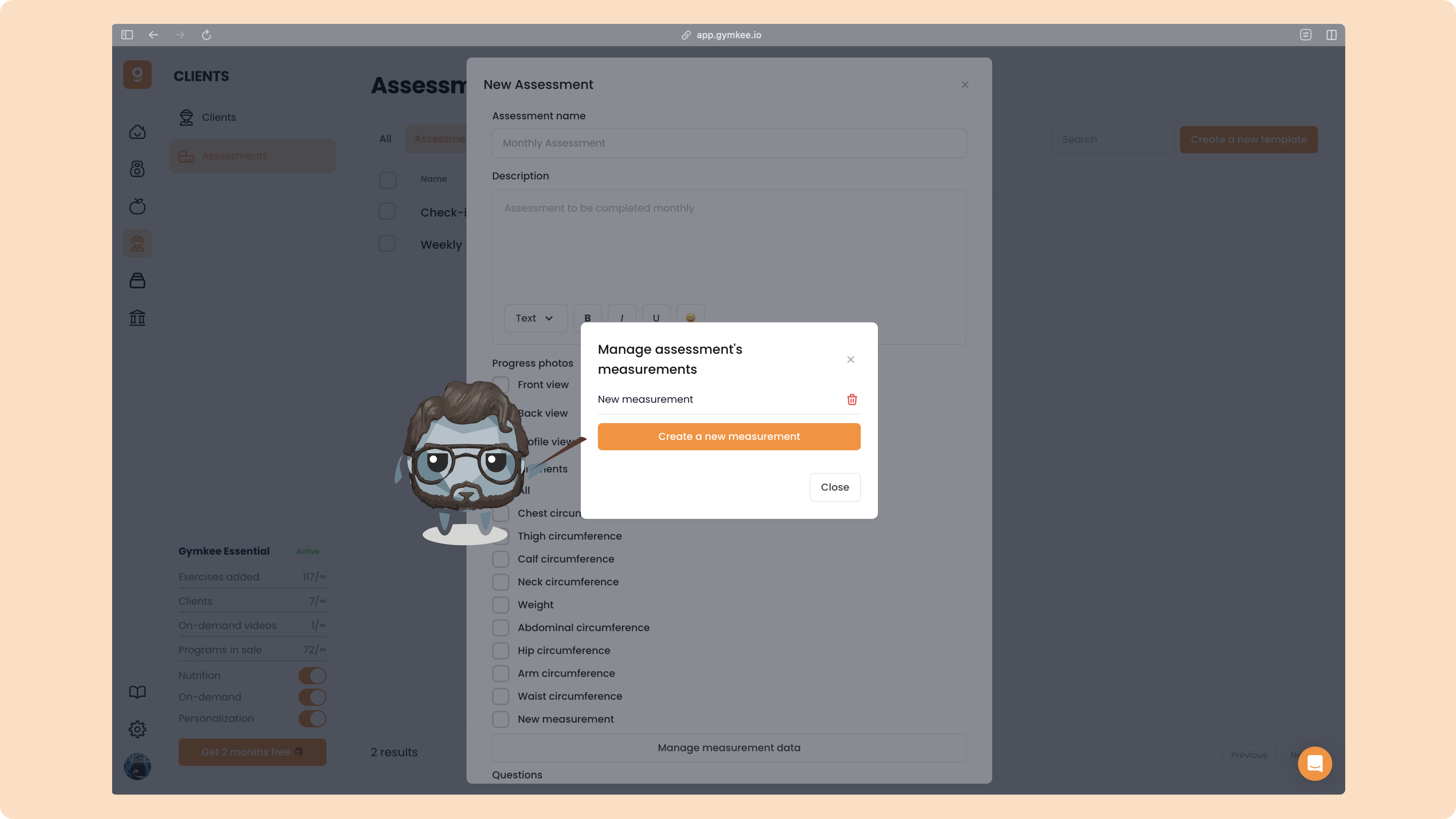Click the Previous pagination button
This screenshot has width=1456, height=819.
1249,755
